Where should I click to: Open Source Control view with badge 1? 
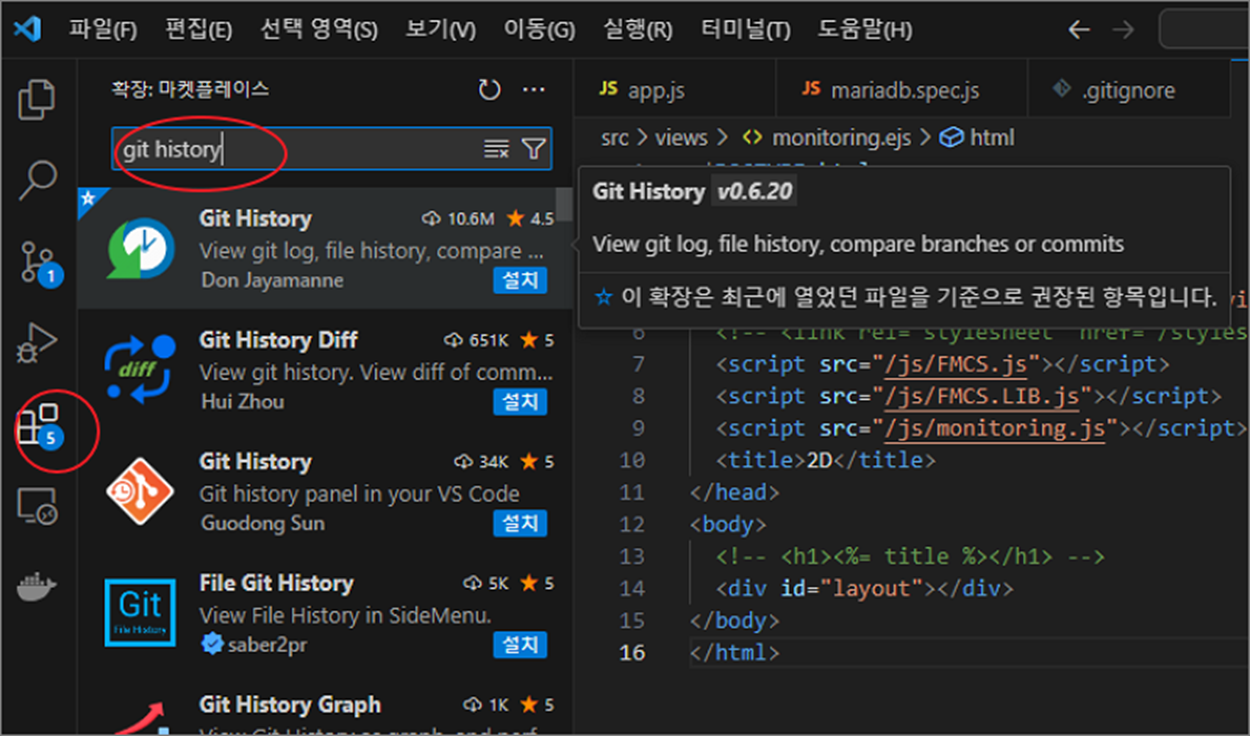pyautogui.click(x=39, y=262)
